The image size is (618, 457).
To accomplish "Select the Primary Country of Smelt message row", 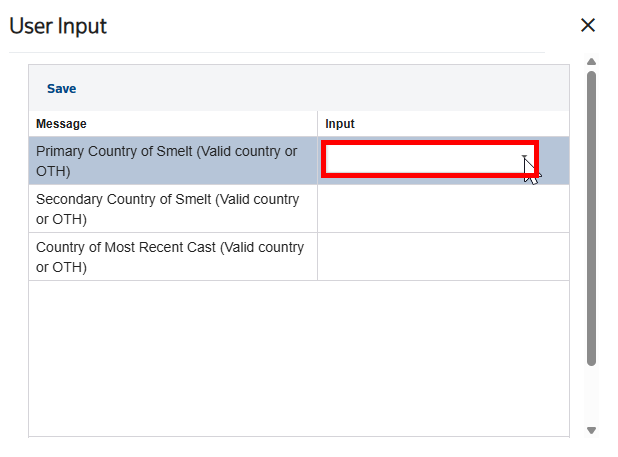I will click(173, 161).
